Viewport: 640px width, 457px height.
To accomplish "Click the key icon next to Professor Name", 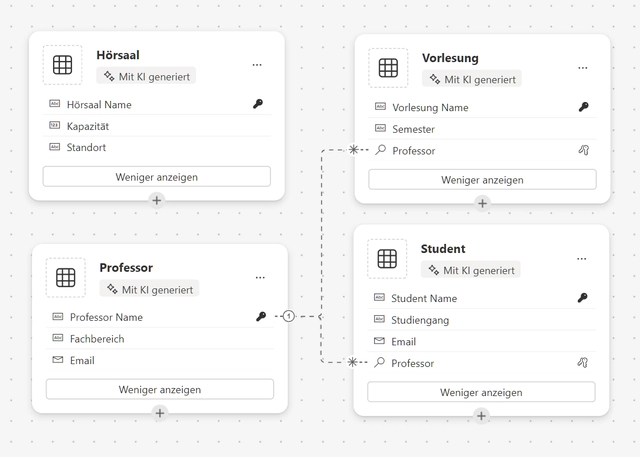I will (261, 316).
